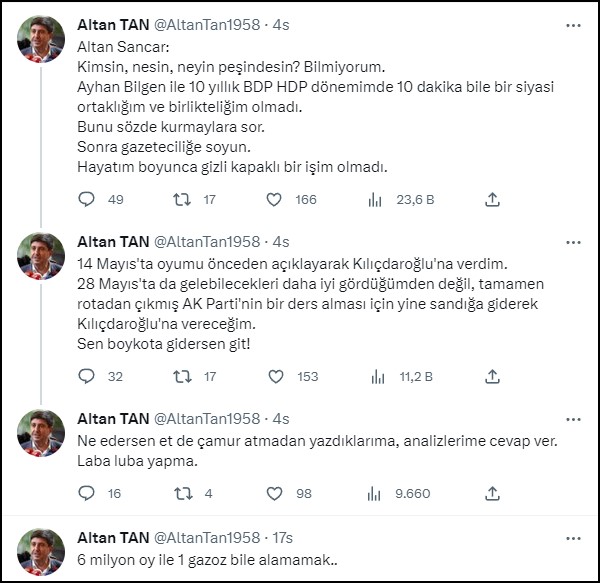600x583 pixels.
Task: Retweet the 'Laba luba yapma' tweet
Action: click(x=182, y=493)
